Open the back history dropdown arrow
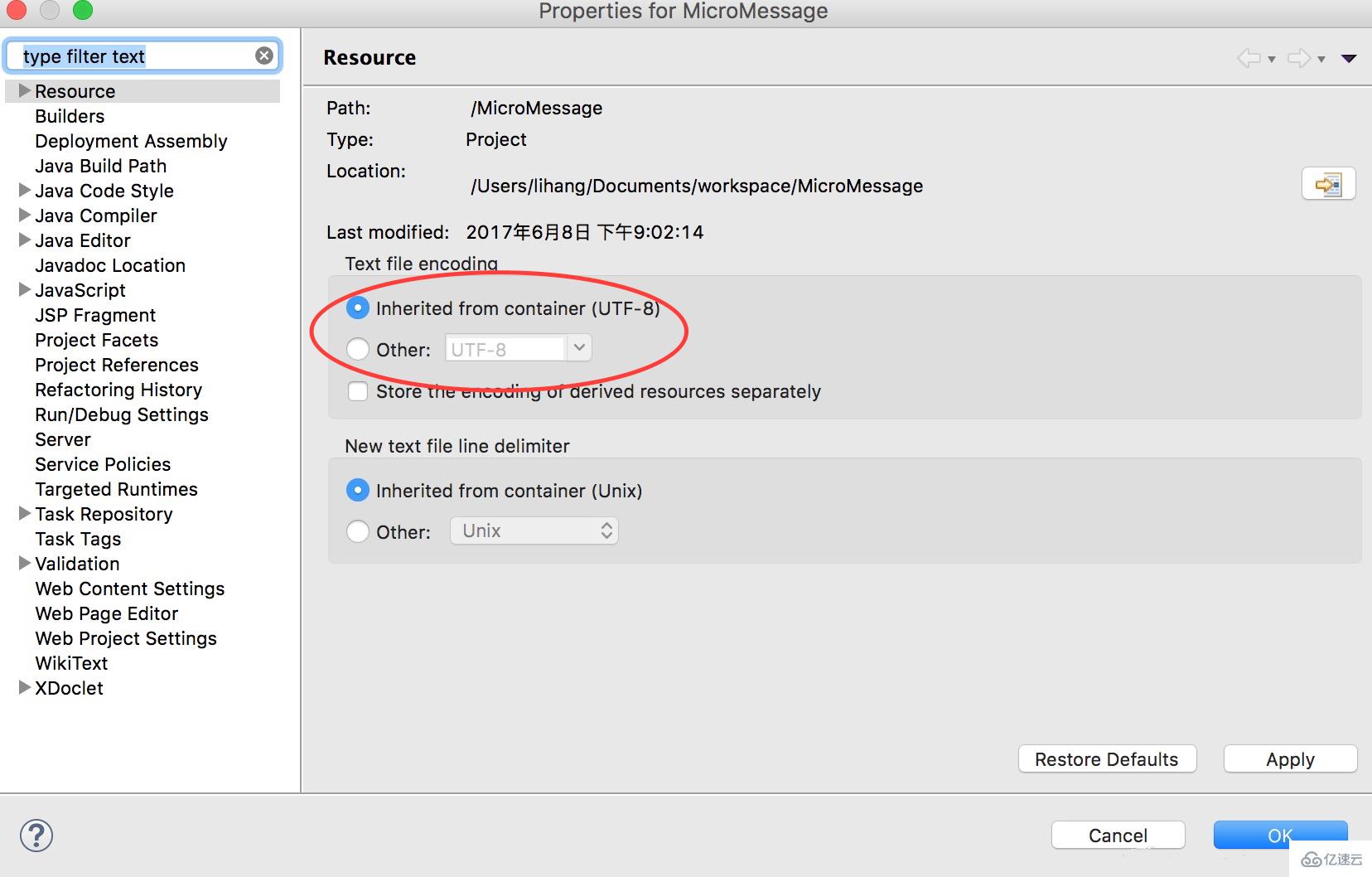The height and width of the screenshot is (877, 1372). coord(1272,59)
